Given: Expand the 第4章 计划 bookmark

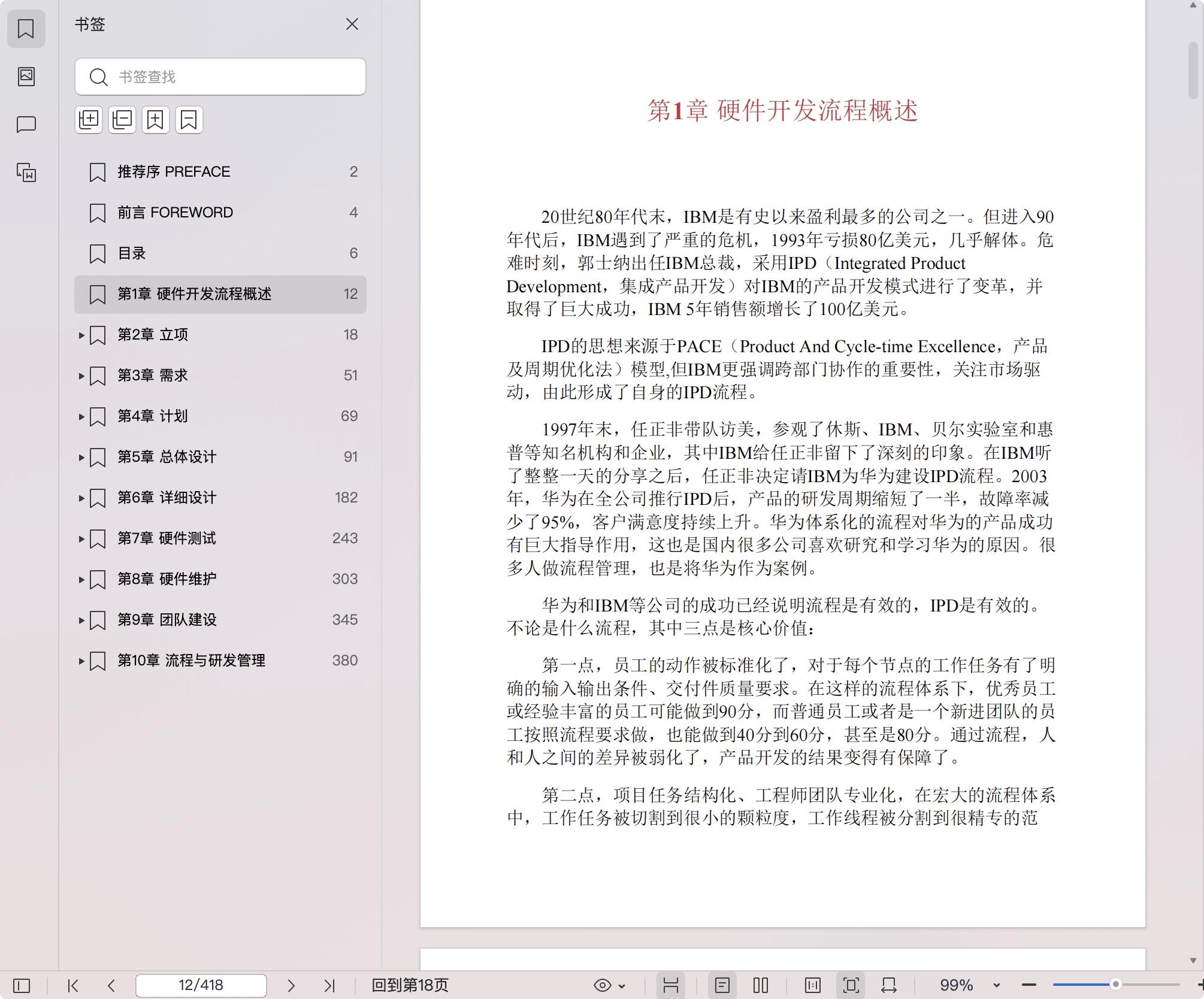Looking at the screenshot, I should tap(81, 417).
